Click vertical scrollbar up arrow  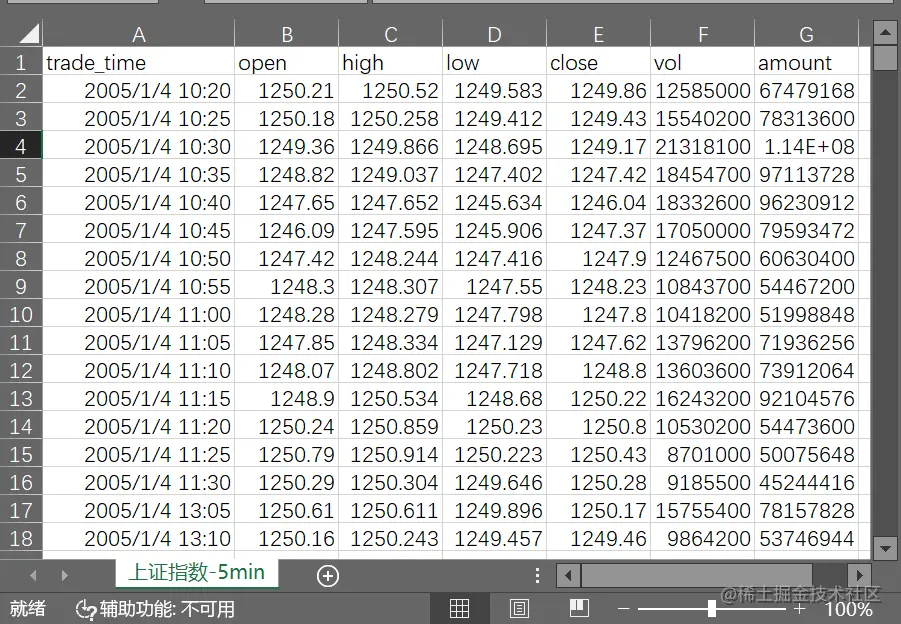pos(885,33)
